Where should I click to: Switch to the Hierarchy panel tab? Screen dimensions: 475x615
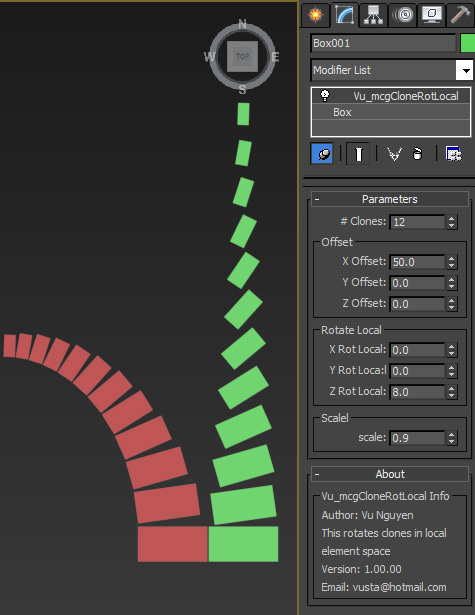point(373,15)
